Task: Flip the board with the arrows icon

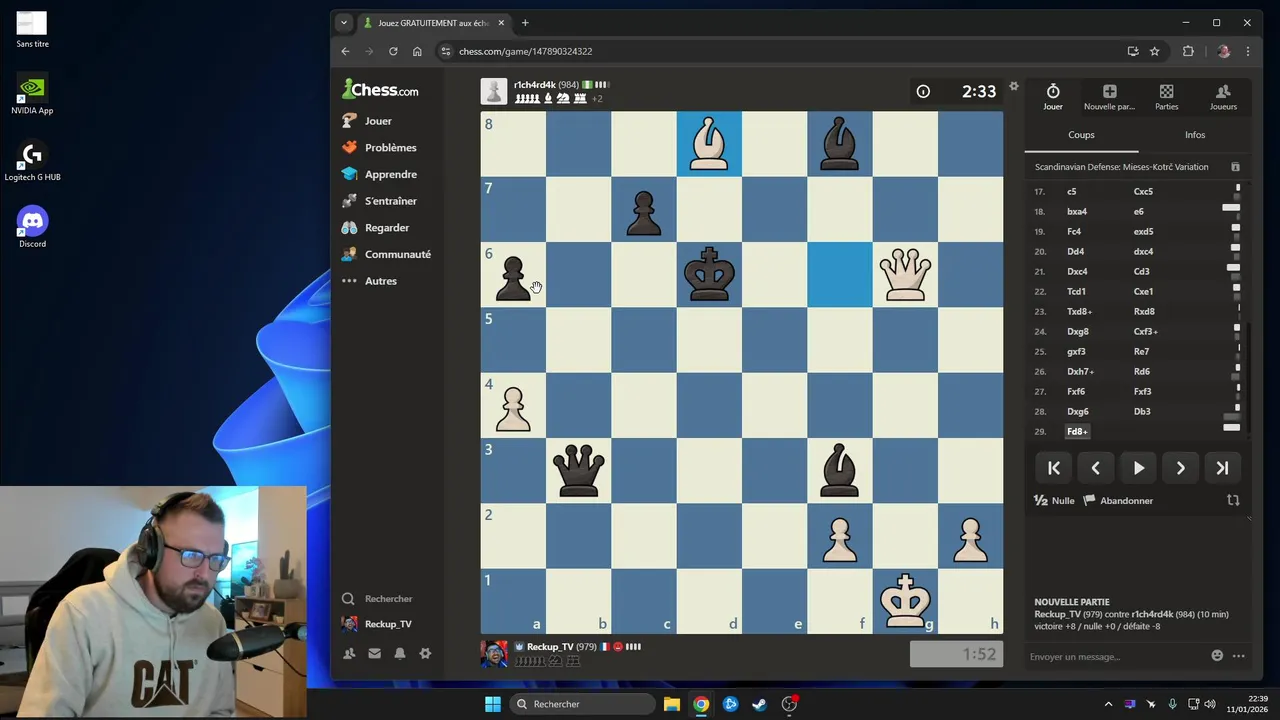Action: 1233,500
